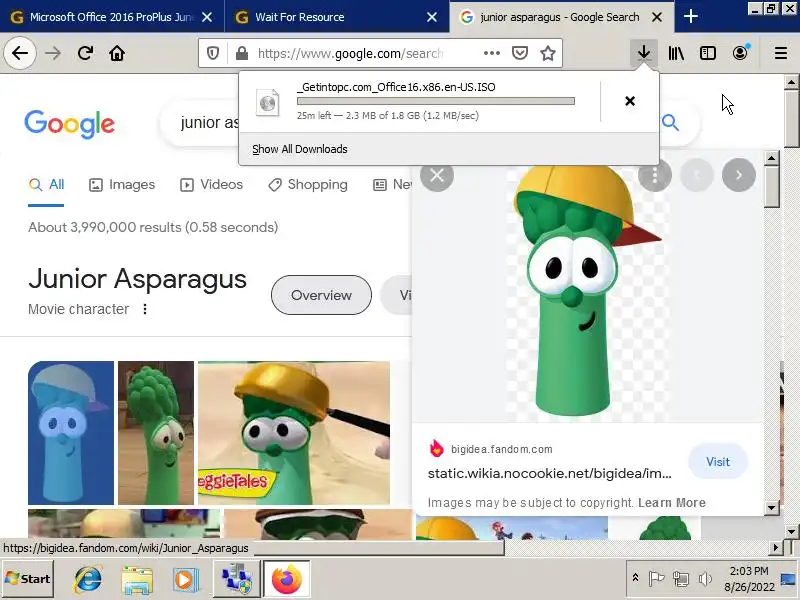Switch to Microsoft Office 2016 ProPlus tab
Image resolution: width=800 pixels, height=600 pixels.
tap(111, 17)
